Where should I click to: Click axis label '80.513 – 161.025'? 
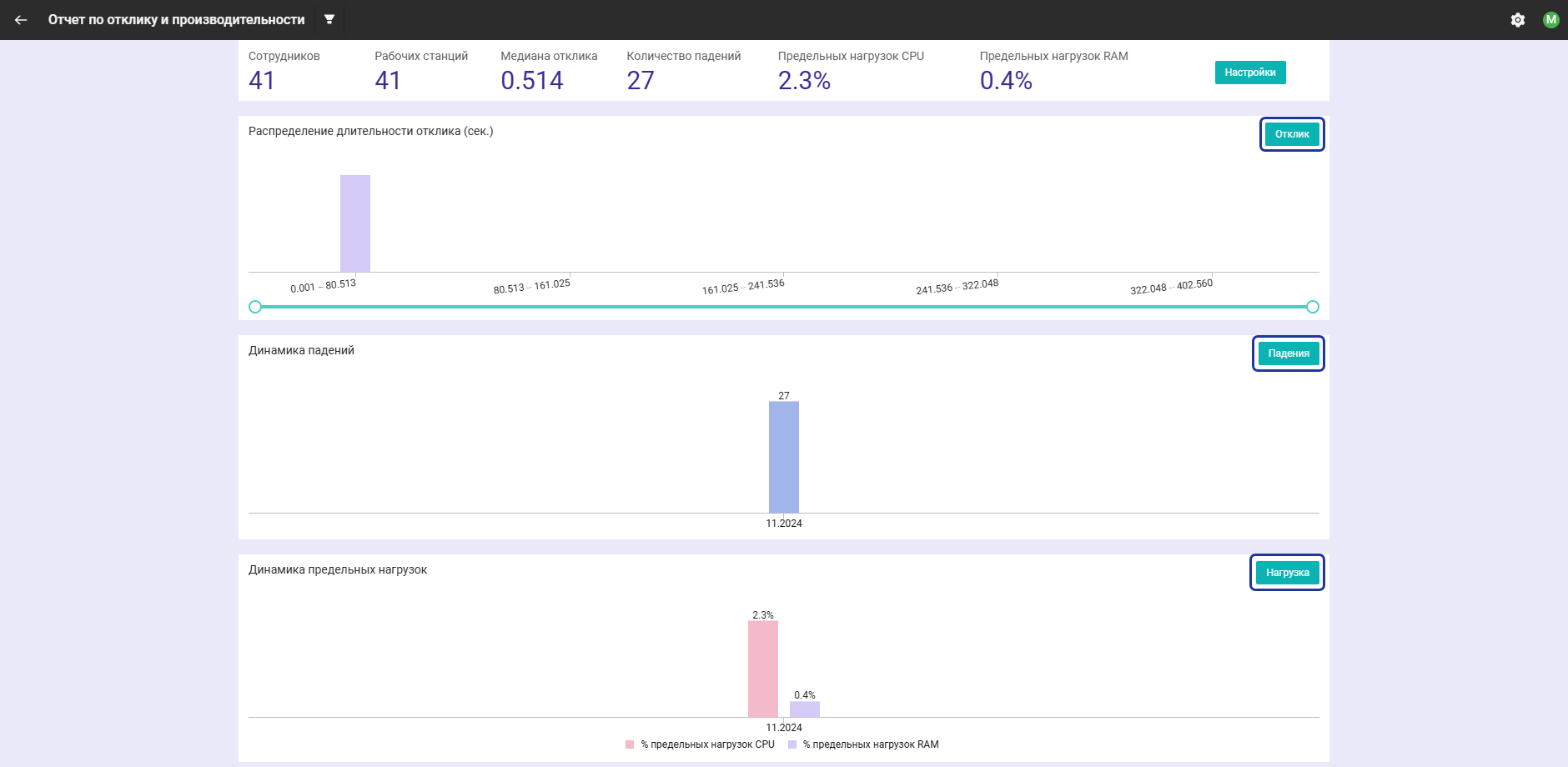coord(532,286)
